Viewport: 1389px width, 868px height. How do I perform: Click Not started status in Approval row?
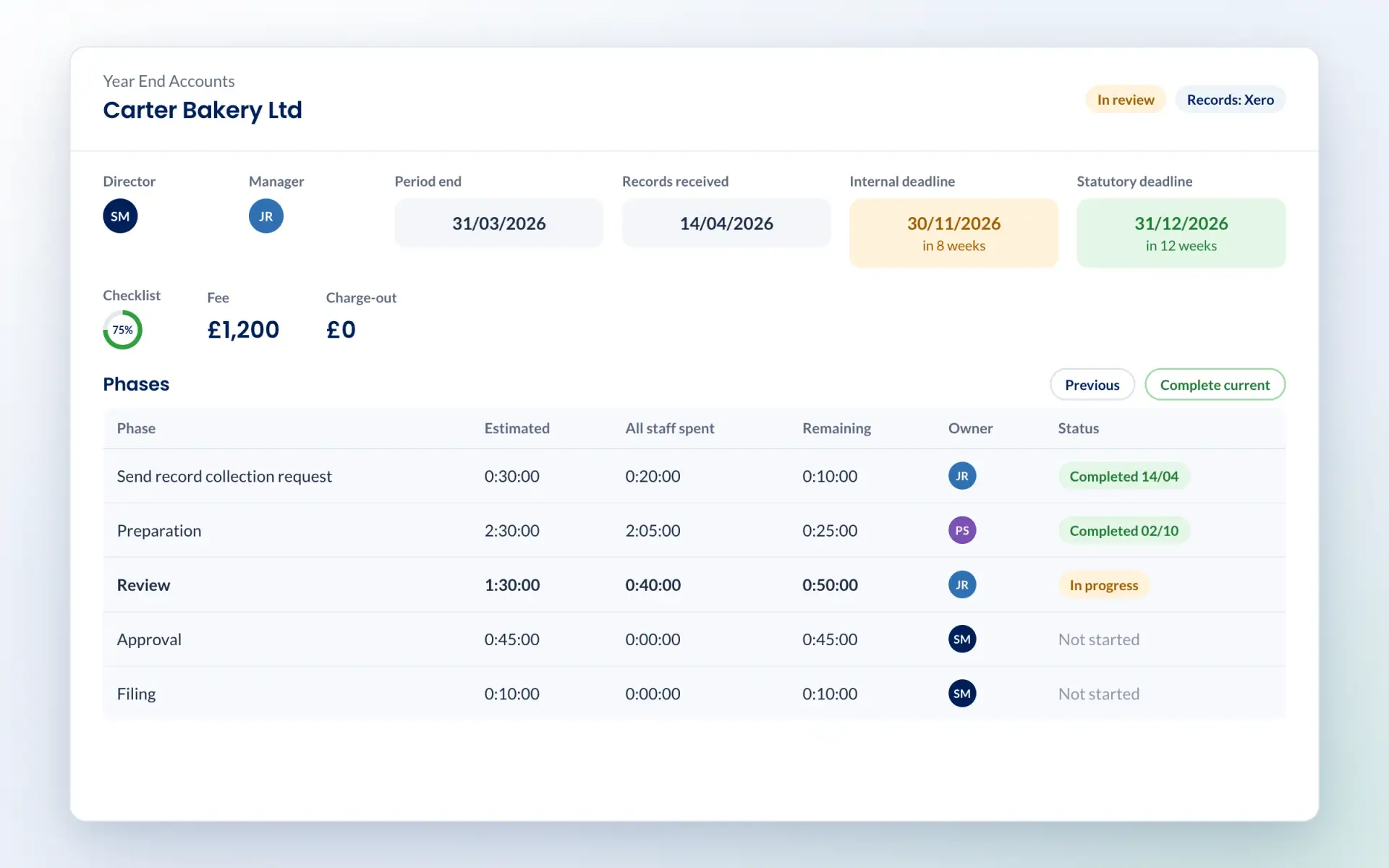[x=1099, y=639]
